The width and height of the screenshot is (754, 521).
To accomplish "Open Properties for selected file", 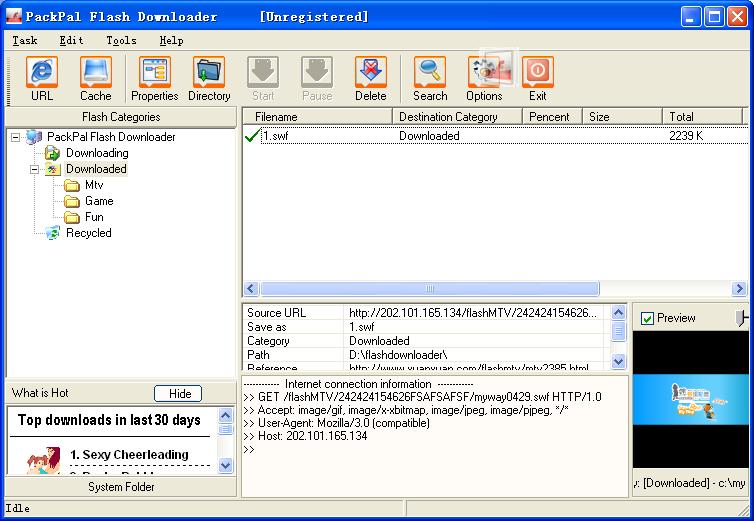I will 154,79.
